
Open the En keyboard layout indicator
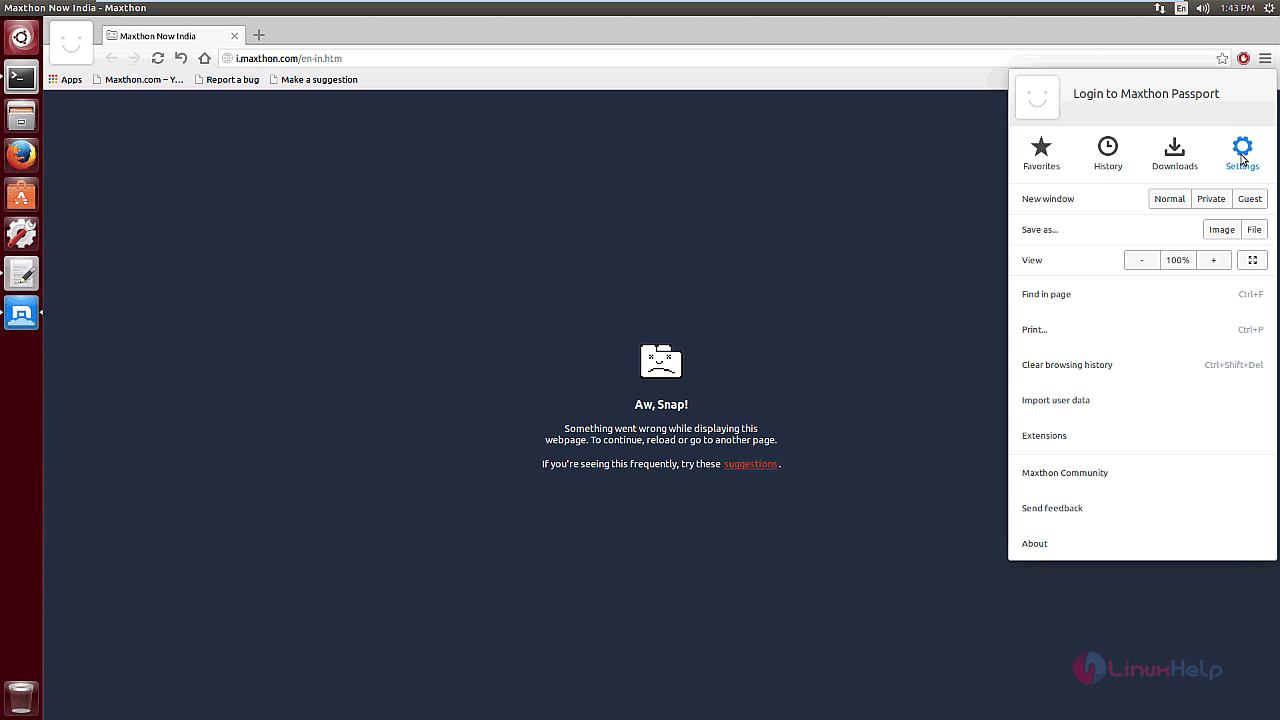click(x=1181, y=8)
